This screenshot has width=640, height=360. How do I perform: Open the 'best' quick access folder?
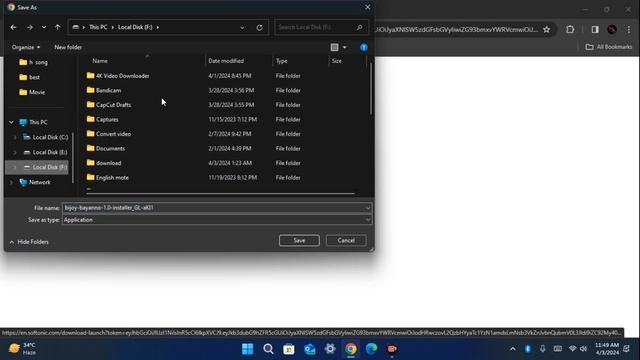pos(29,77)
